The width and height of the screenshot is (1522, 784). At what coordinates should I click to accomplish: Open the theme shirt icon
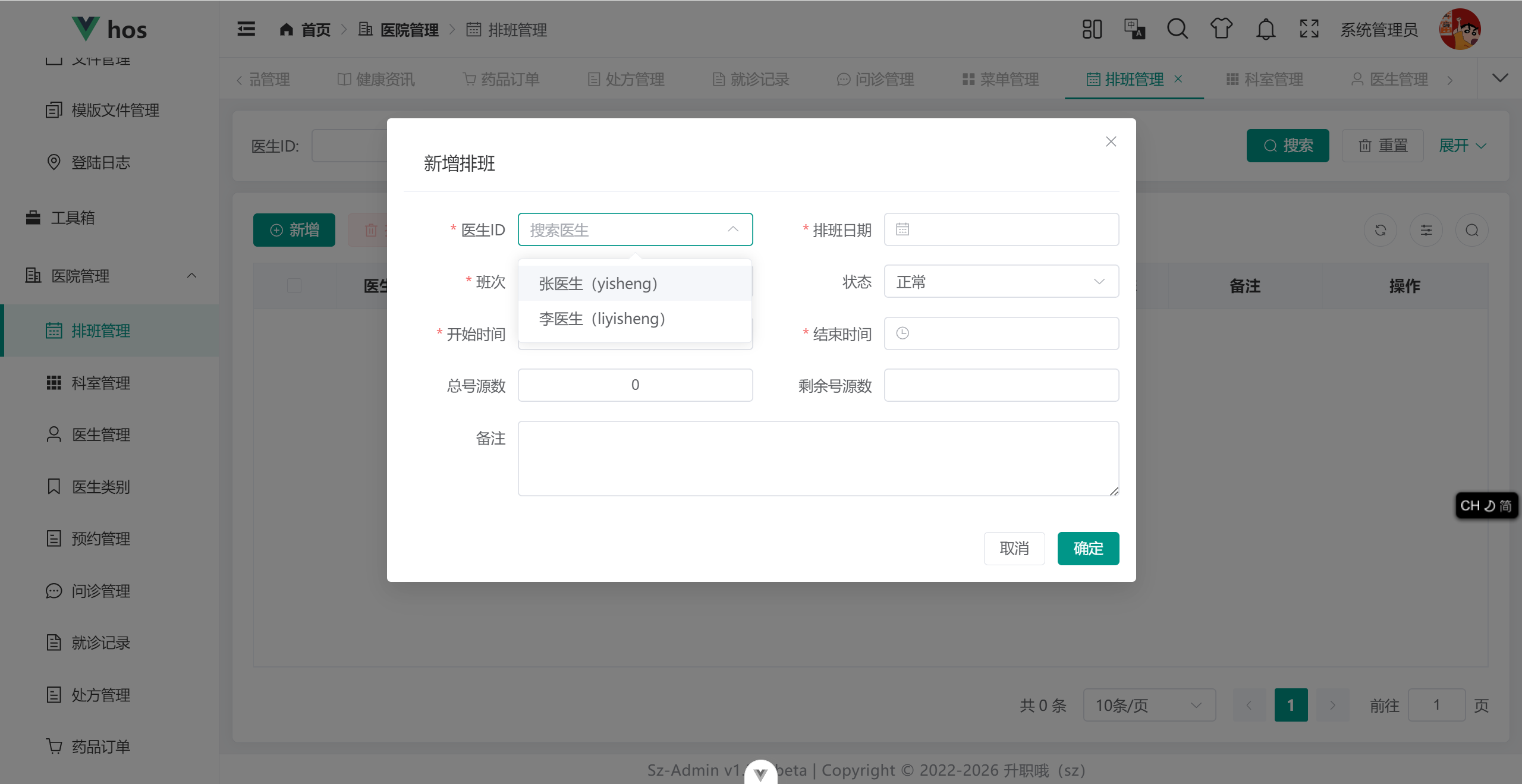pyautogui.click(x=1221, y=29)
